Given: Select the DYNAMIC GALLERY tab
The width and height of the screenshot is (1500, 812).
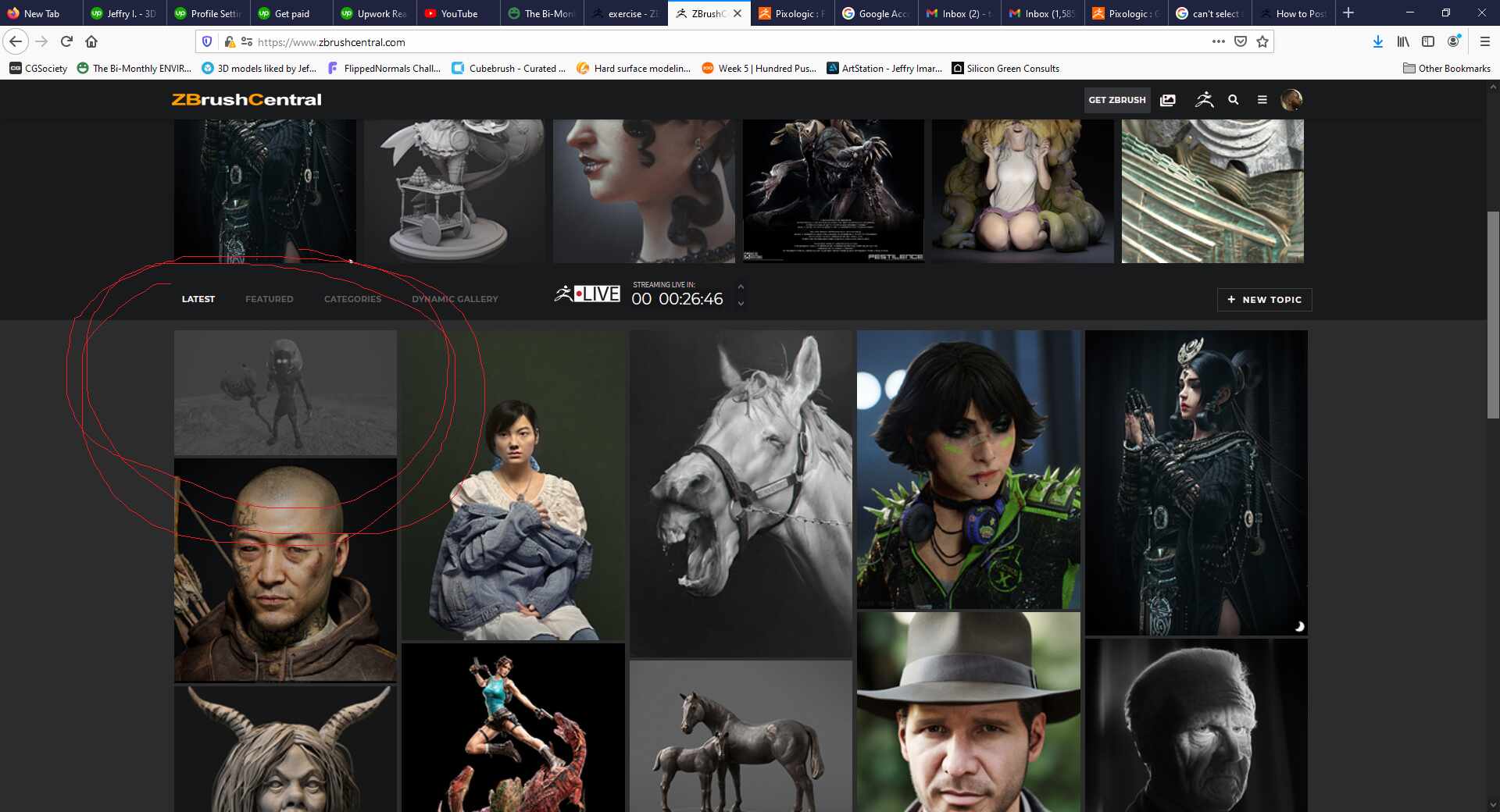Looking at the screenshot, I should pos(455,299).
